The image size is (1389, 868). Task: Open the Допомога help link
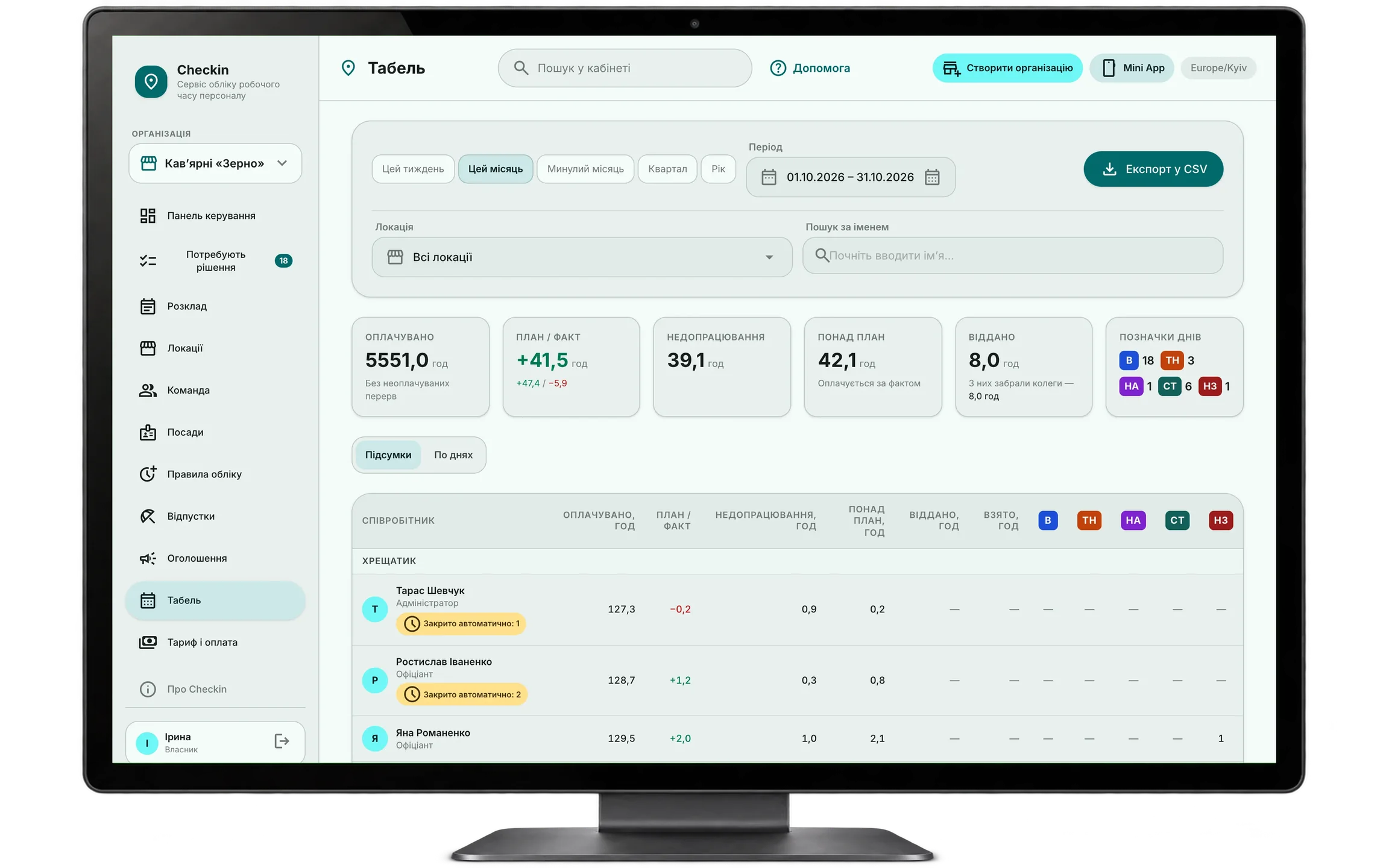(x=810, y=68)
